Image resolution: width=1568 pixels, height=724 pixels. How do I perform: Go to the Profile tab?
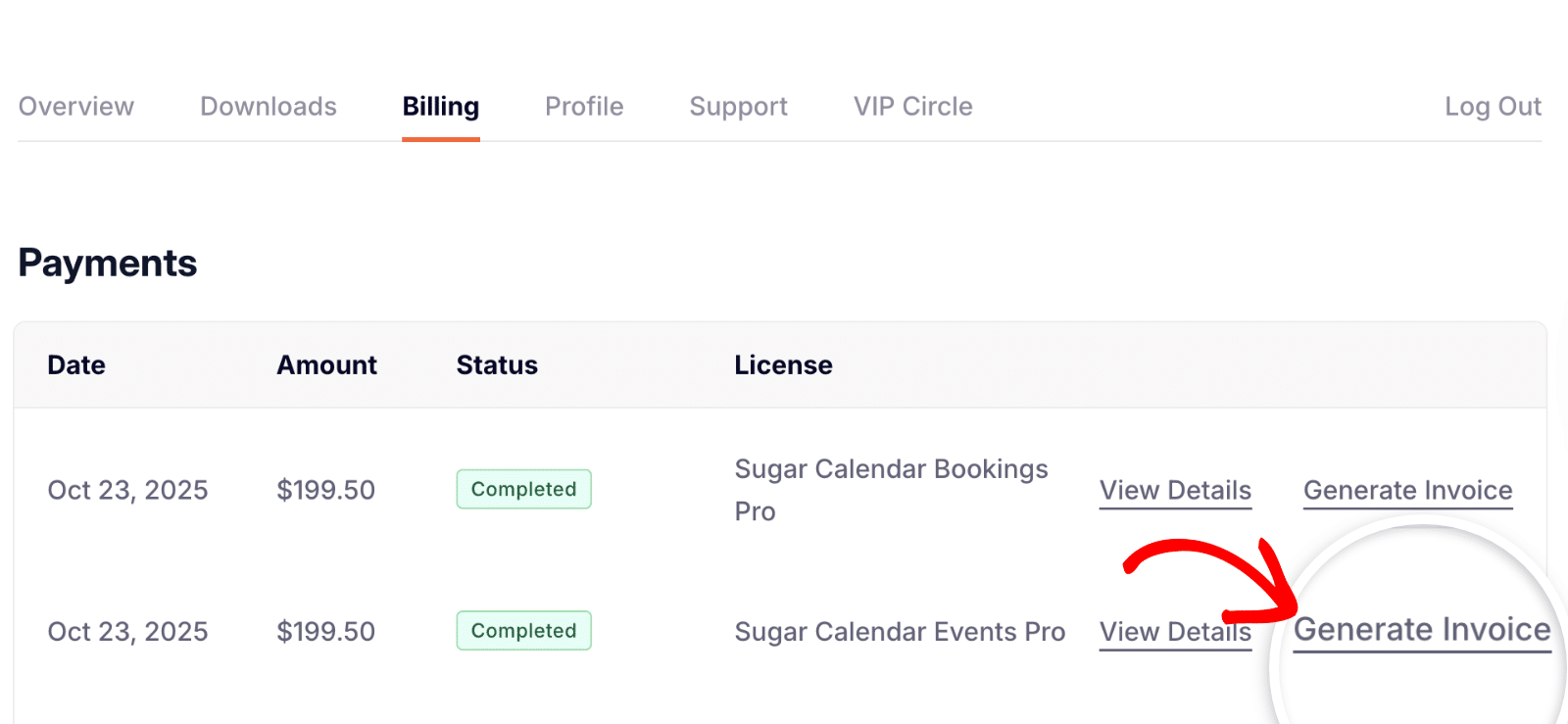coord(584,106)
